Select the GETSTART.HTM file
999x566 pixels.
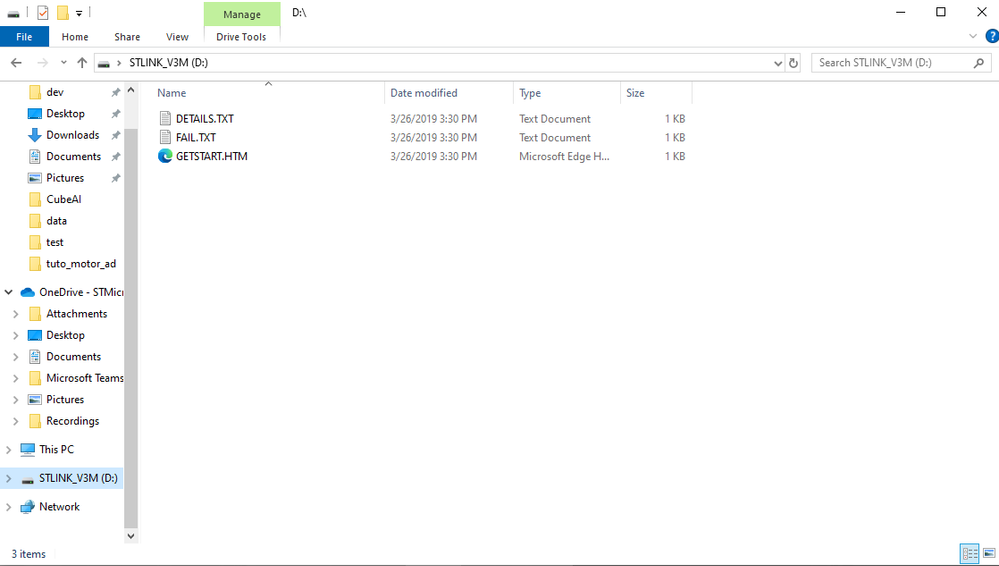click(212, 156)
